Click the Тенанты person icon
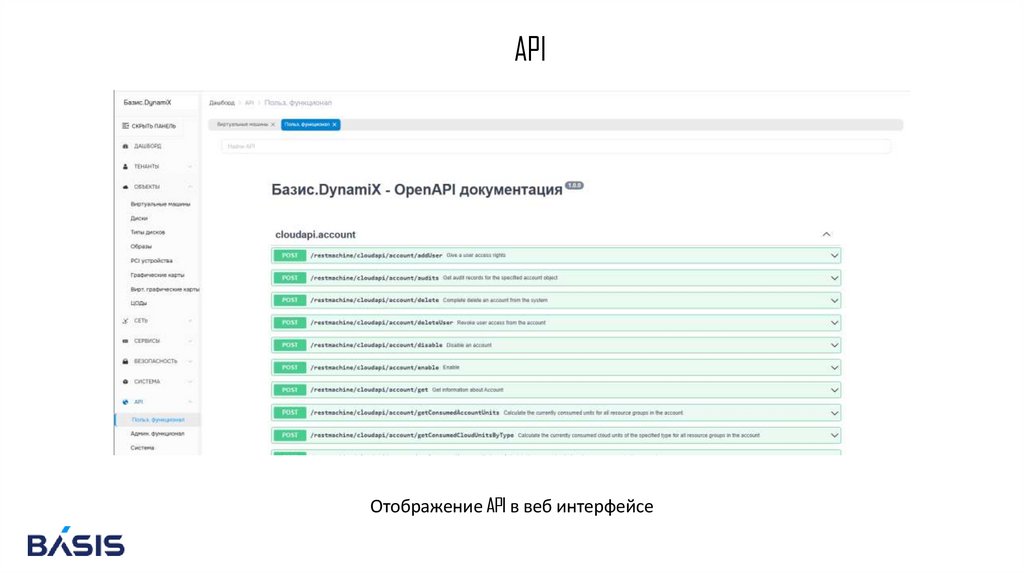Image resolution: width=1024 pixels, height=574 pixels. (x=125, y=167)
